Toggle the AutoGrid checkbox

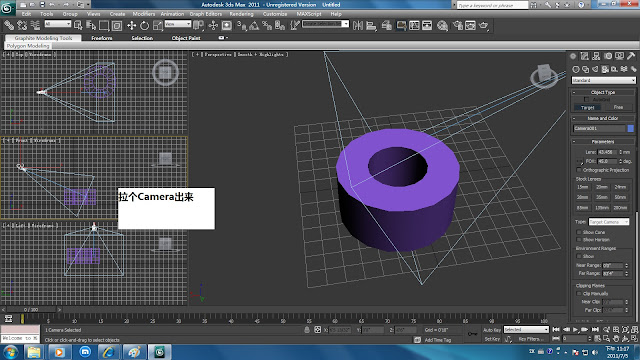tap(587, 99)
